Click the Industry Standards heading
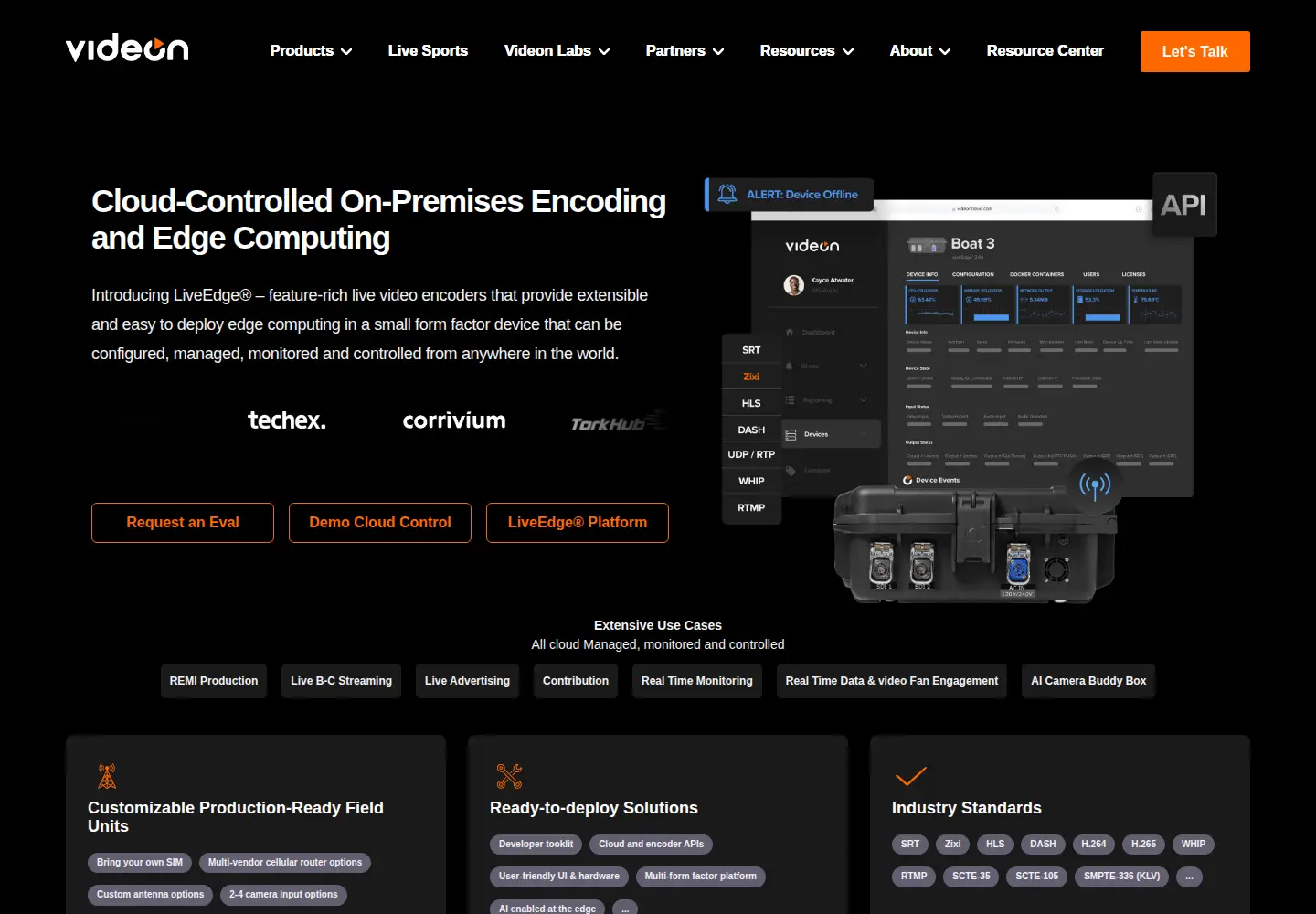 (967, 808)
